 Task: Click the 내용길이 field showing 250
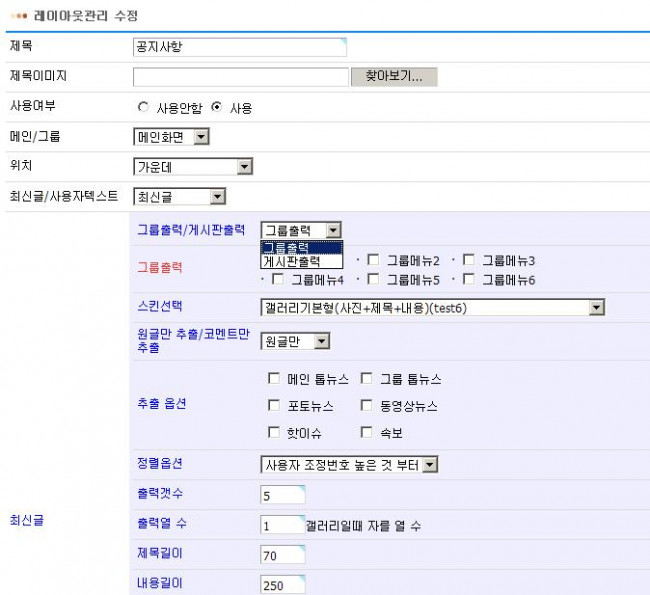pos(282,585)
